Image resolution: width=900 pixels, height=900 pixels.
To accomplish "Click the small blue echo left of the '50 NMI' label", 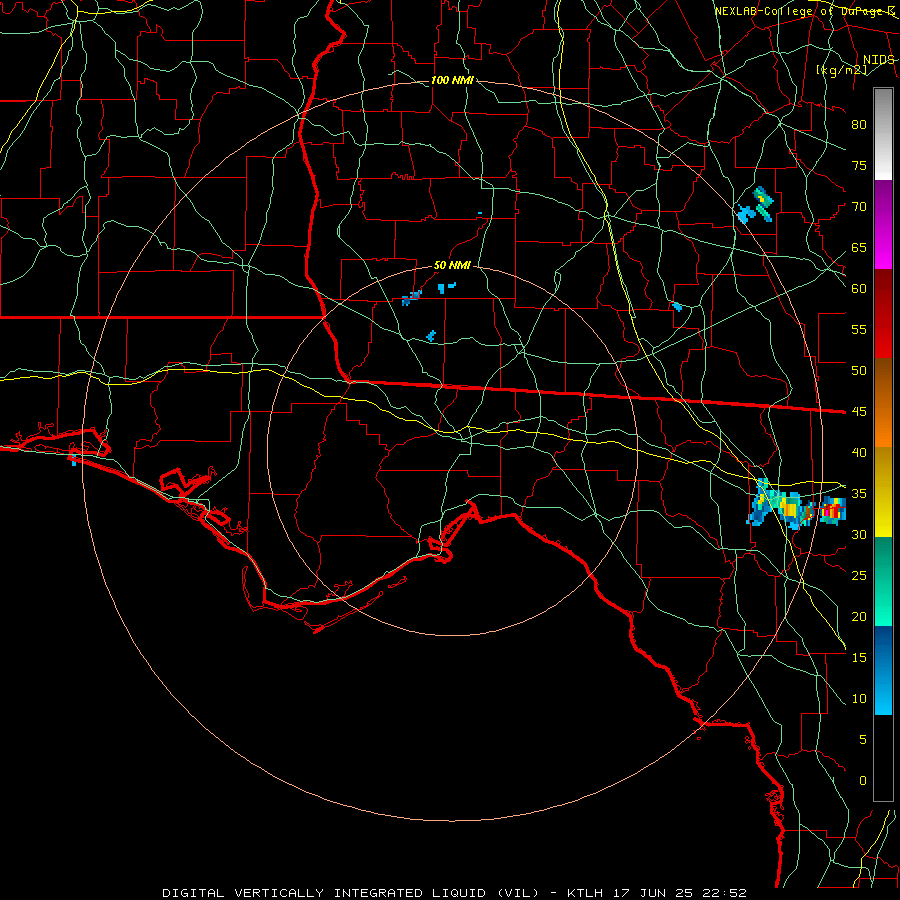I will [x=412, y=298].
